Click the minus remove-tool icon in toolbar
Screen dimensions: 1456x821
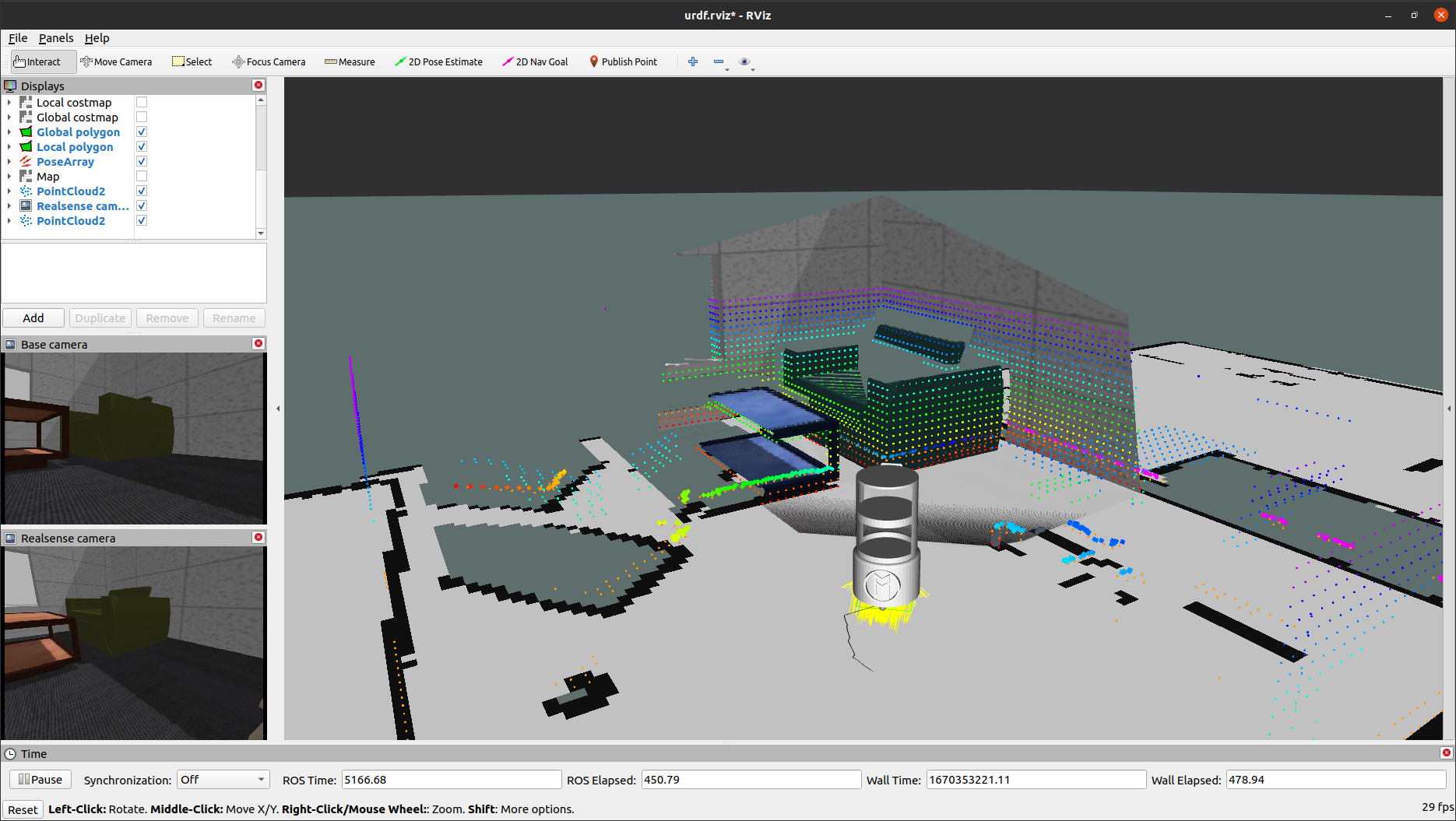[x=719, y=61]
